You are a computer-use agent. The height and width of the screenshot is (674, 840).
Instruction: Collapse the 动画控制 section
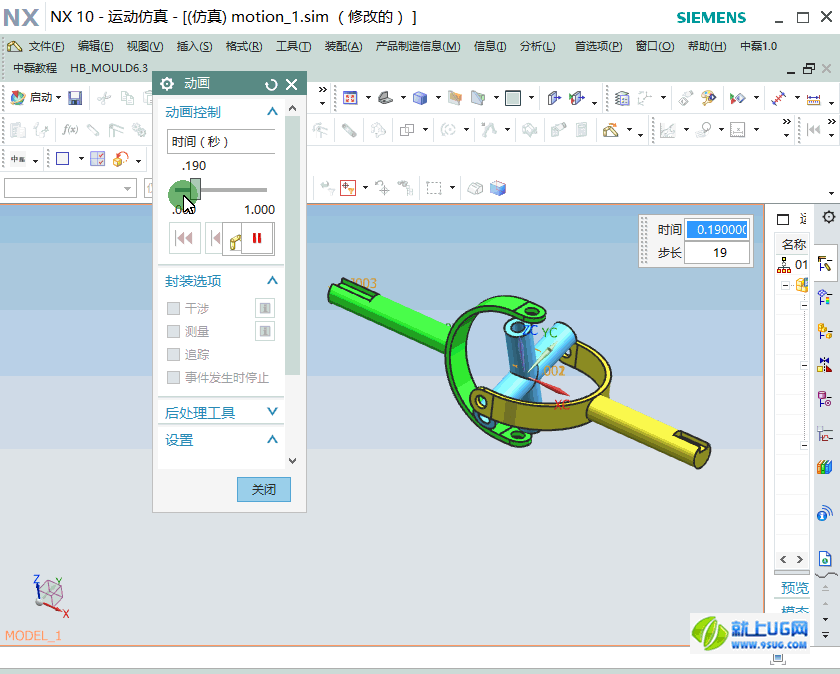272,111
